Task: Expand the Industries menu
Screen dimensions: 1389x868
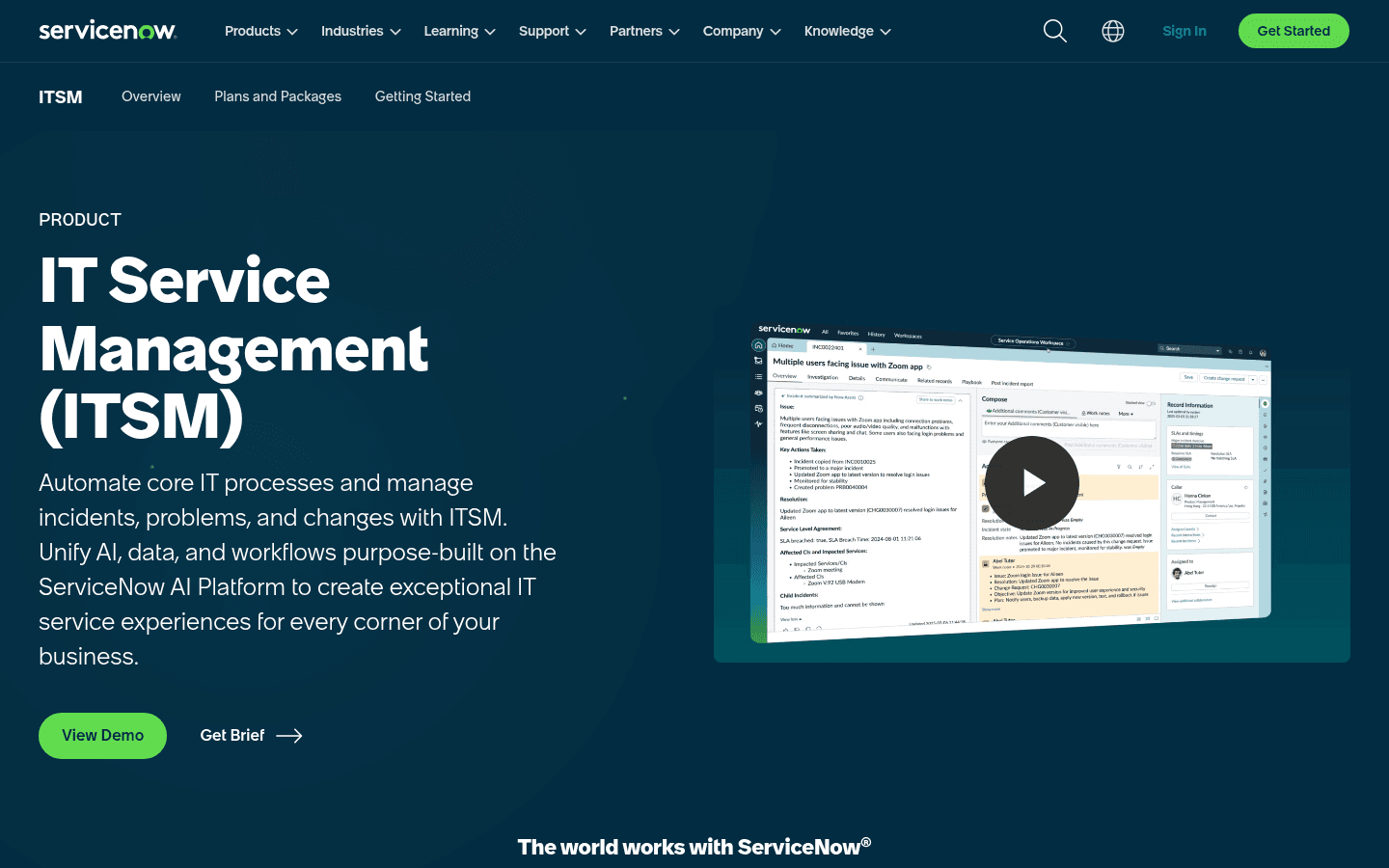Action: tap(361, 31)
